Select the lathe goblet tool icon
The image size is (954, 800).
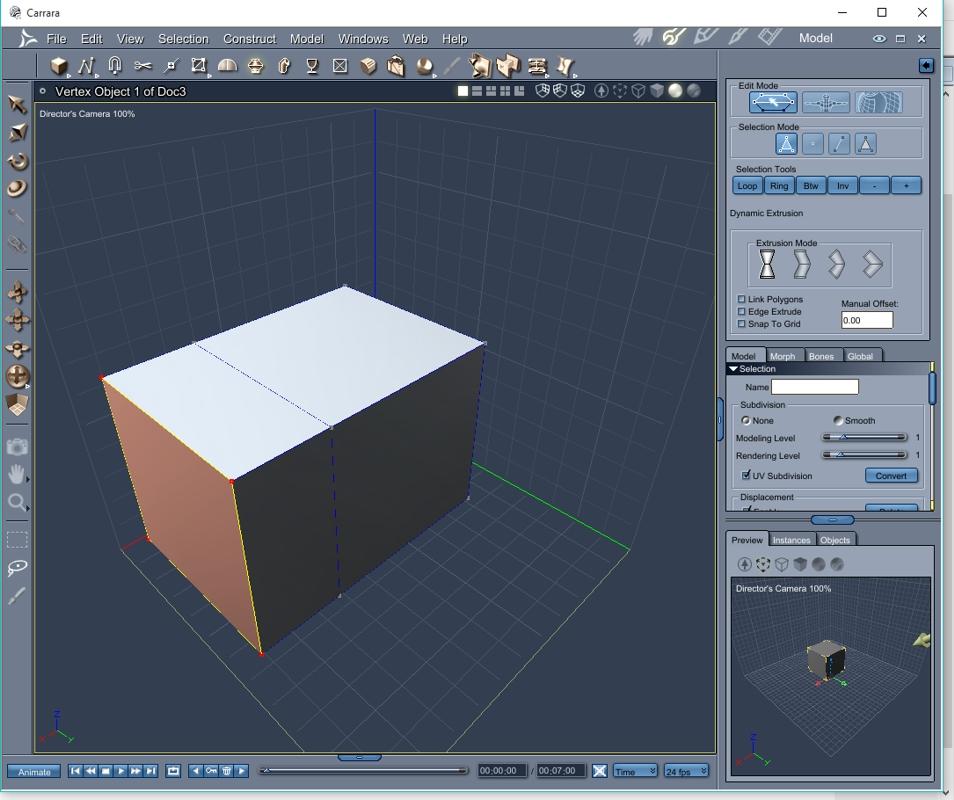(x=312, y=66)
